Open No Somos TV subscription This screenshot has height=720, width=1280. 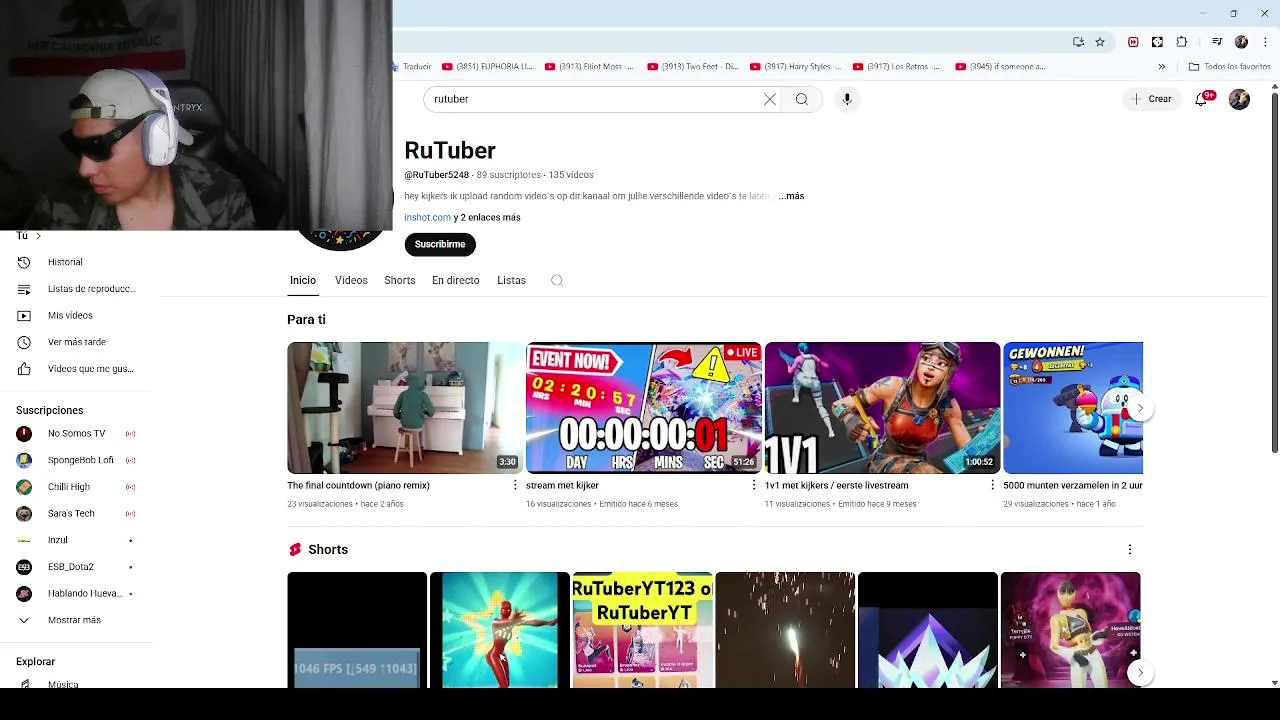tap(76, 433)
